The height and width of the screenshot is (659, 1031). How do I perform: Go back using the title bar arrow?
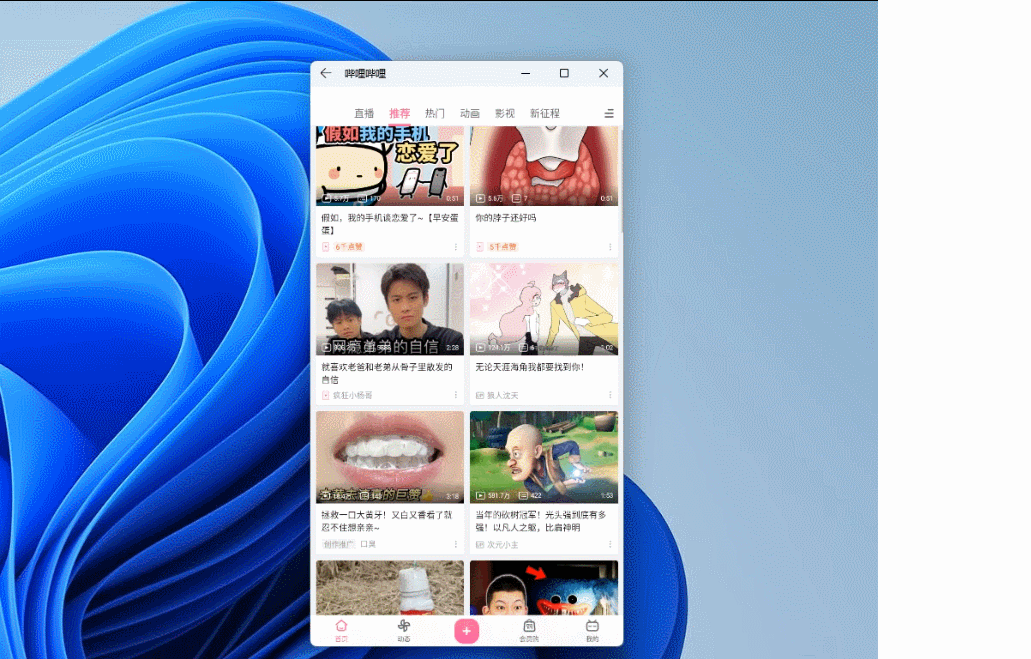pyautogui.click(x=325, y=73)
